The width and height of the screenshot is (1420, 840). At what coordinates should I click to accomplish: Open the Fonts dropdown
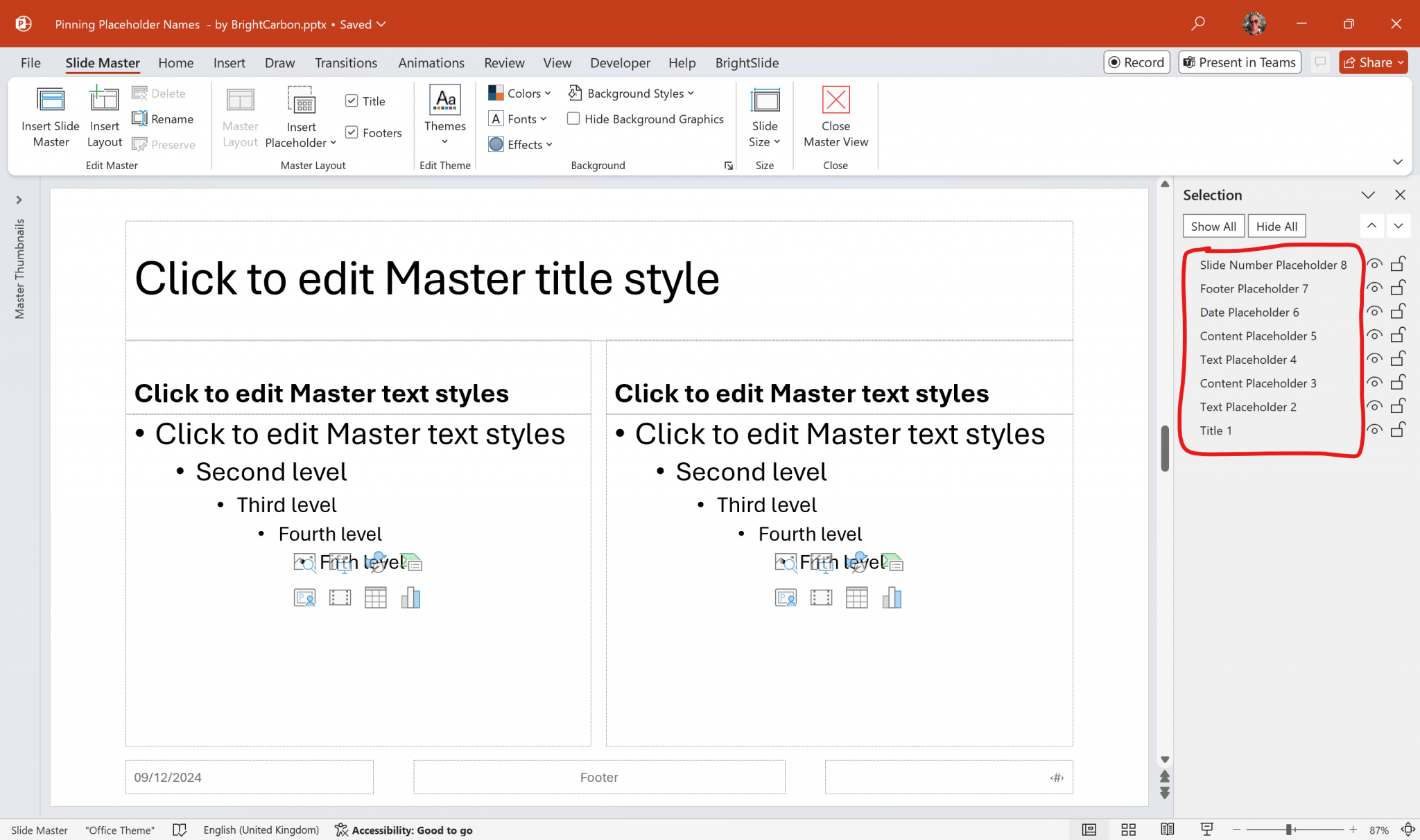(518, 119)
